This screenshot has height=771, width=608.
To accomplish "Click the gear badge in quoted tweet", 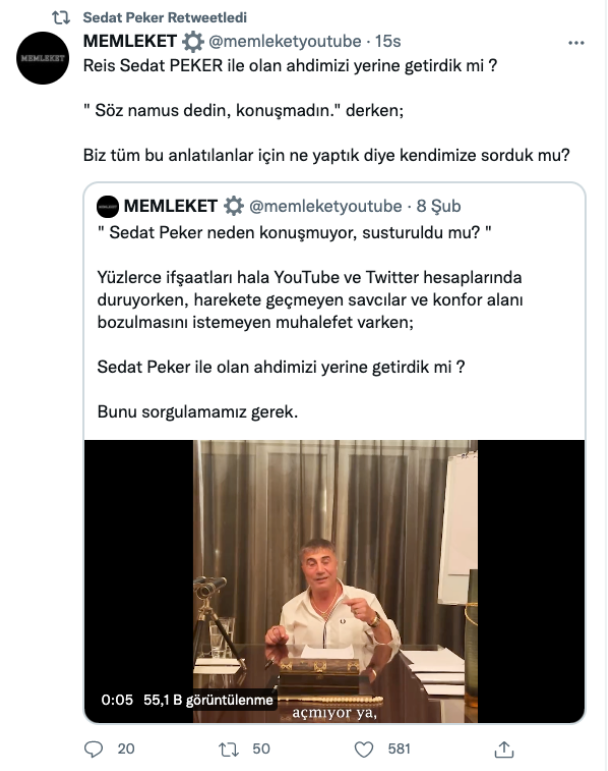I will (233, 207).
